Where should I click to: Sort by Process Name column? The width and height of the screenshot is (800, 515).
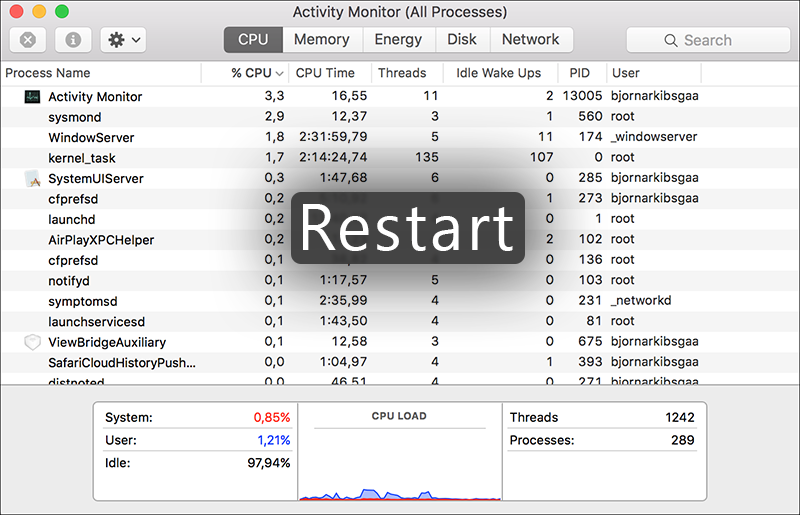(x=102, y=73)
